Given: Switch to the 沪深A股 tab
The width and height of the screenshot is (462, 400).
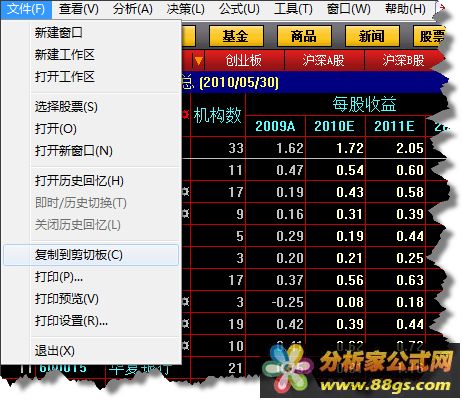Looking at the screenshot, I should 324,60.
